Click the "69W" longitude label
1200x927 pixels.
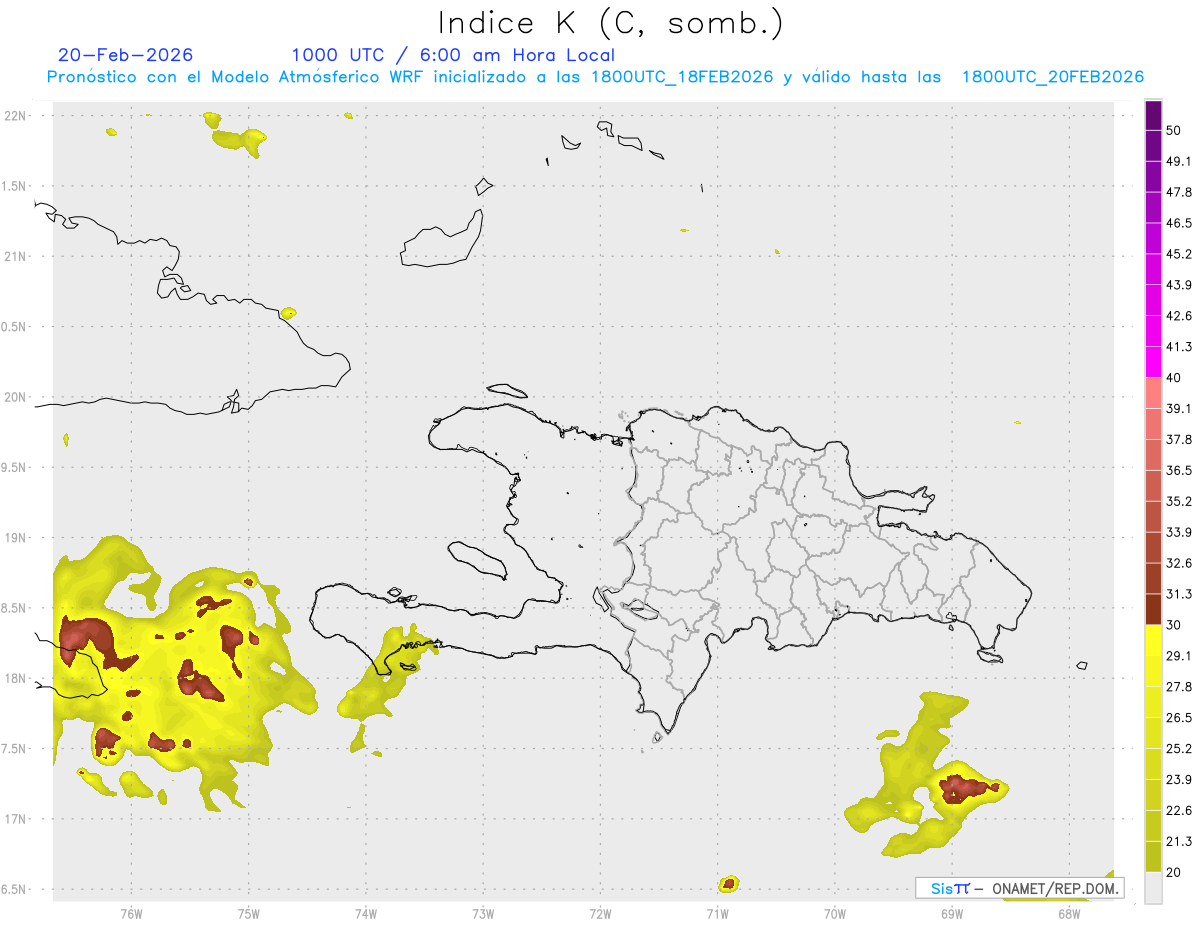(x=952, y=914)
